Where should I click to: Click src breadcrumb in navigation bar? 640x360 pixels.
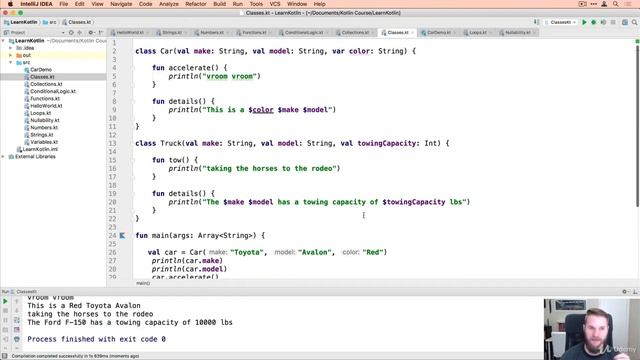pyautogui.click(x=50, y=22)
